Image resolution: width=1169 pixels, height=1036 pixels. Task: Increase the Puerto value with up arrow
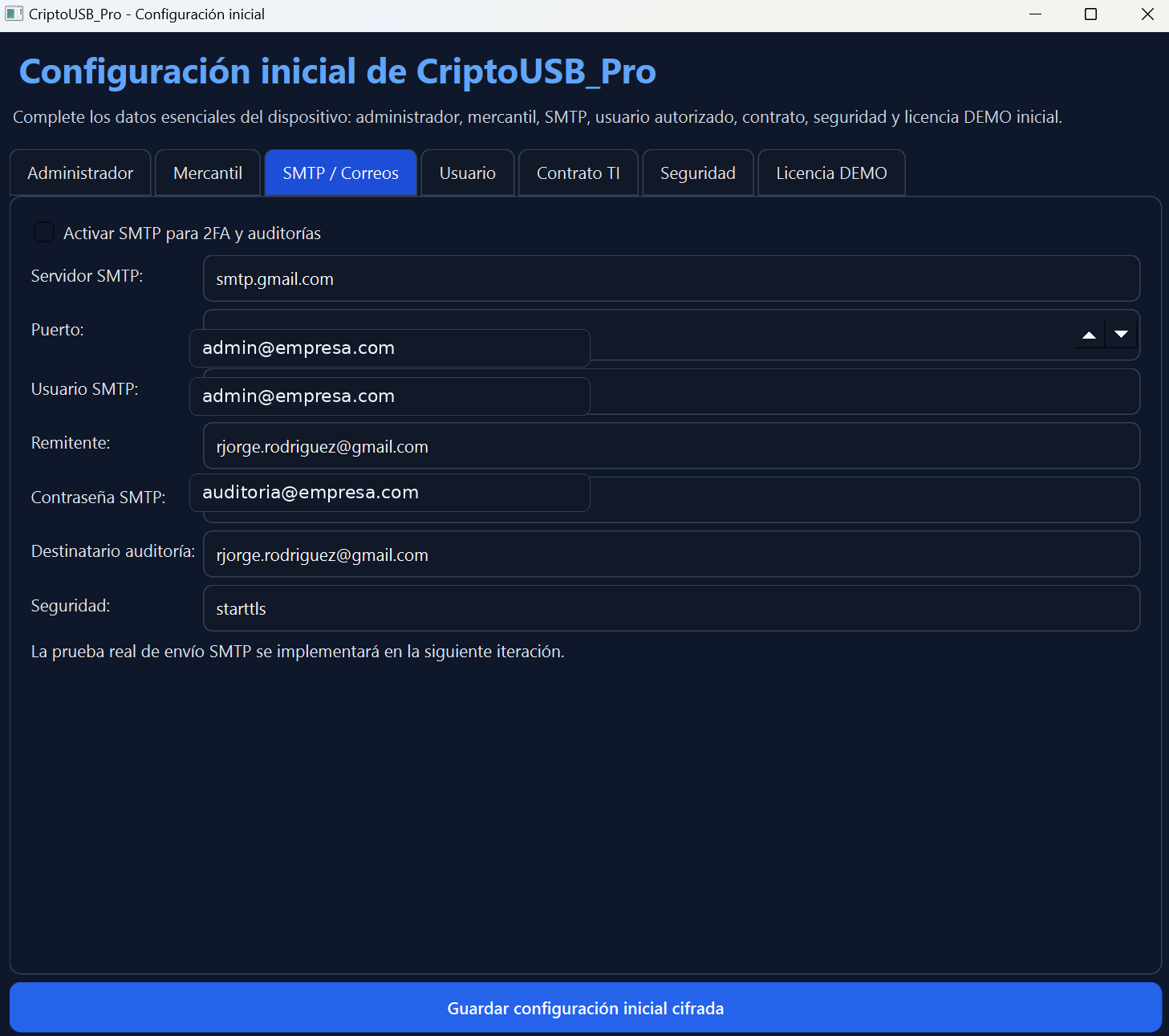point(1089,335)
